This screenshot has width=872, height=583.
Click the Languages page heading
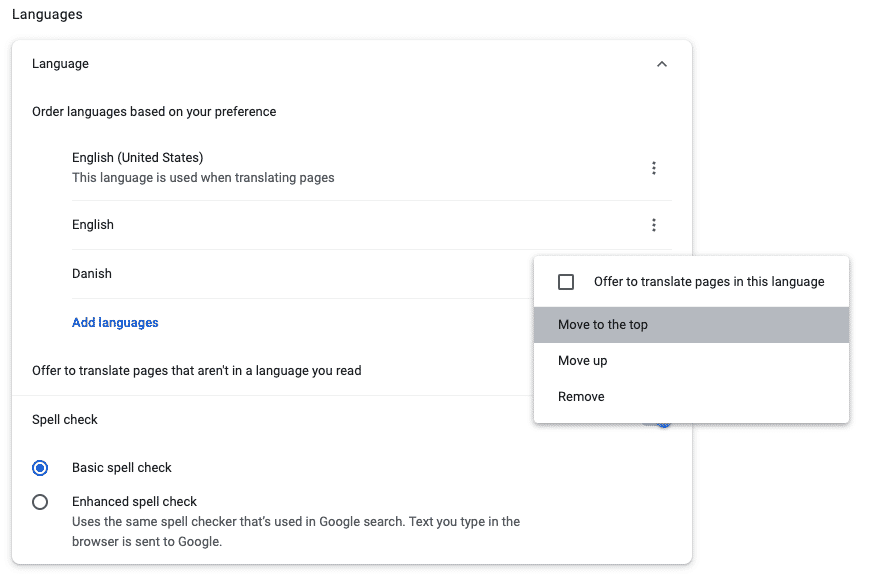(47, 14)
